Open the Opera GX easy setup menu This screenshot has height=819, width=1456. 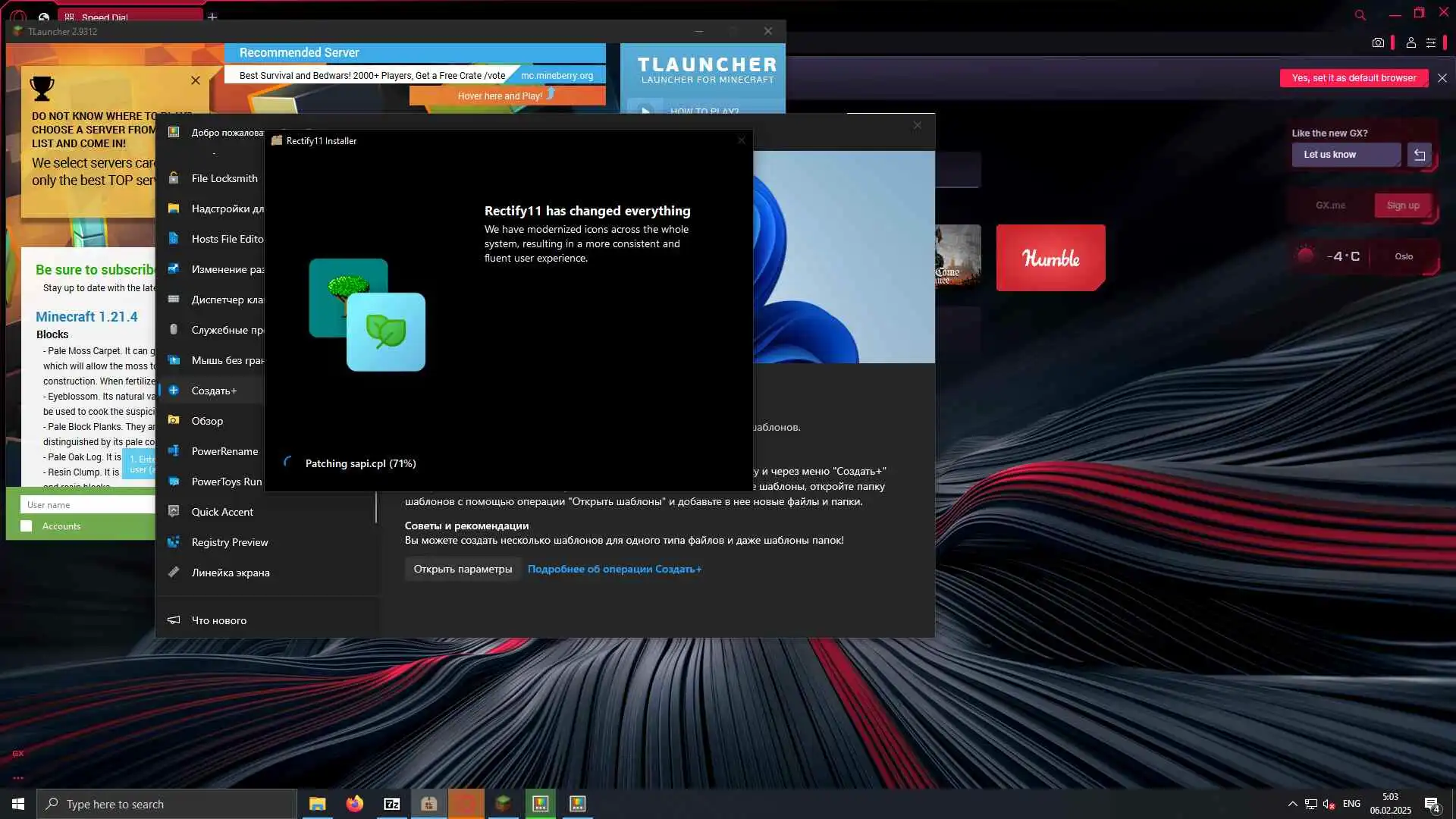(x=1430, y=42)
